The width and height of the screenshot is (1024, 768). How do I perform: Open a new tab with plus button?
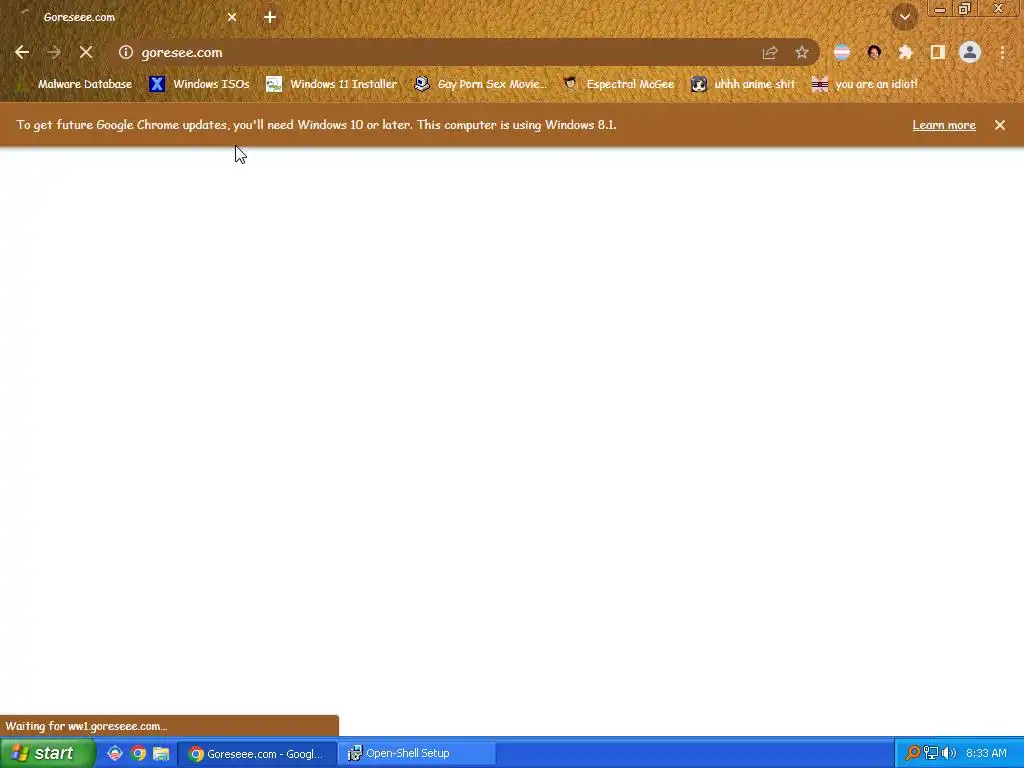[x=270, y=18]
